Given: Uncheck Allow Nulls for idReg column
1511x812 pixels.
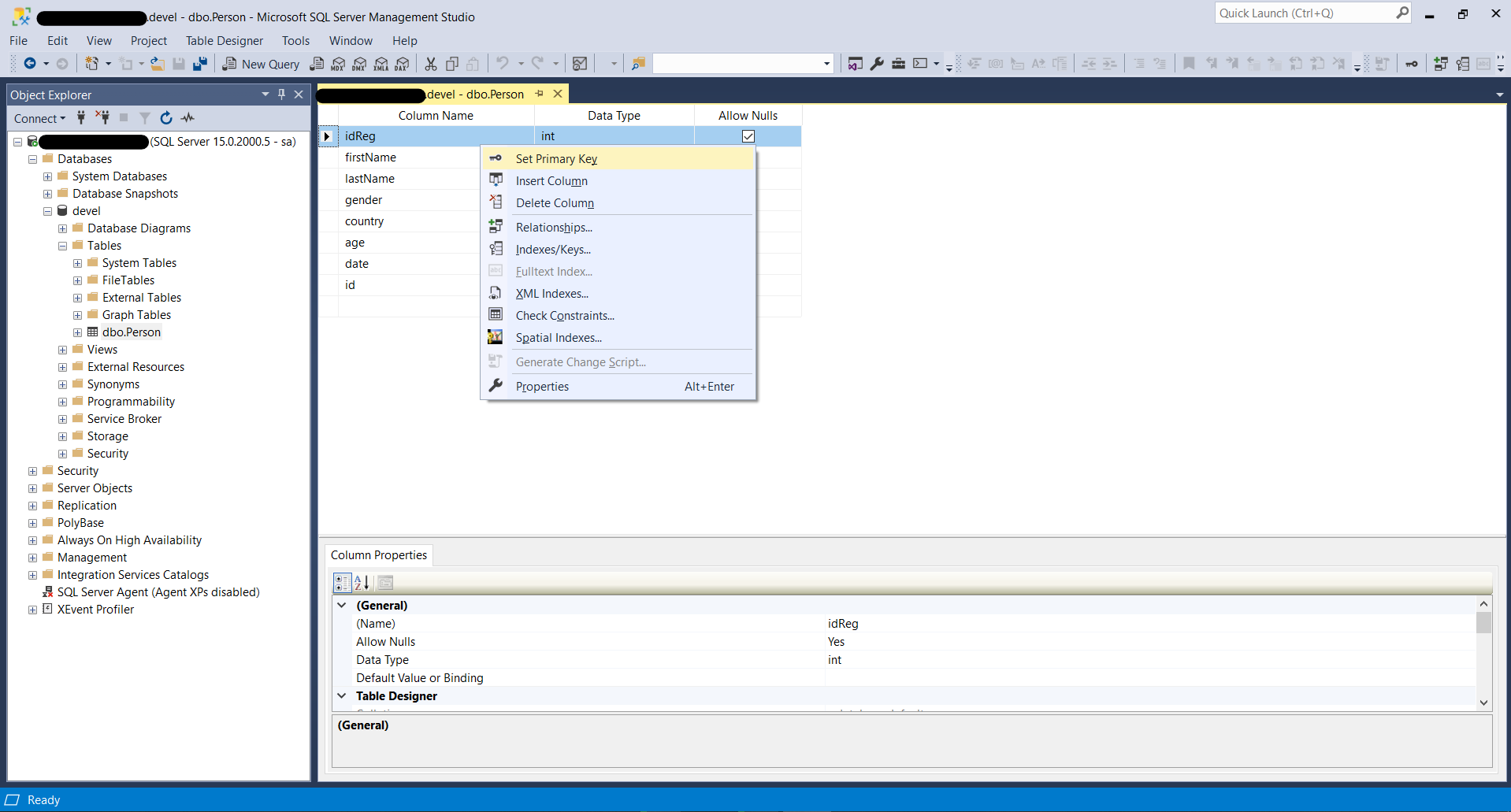Looking at the screenshot, I should (x=748, y=136).
